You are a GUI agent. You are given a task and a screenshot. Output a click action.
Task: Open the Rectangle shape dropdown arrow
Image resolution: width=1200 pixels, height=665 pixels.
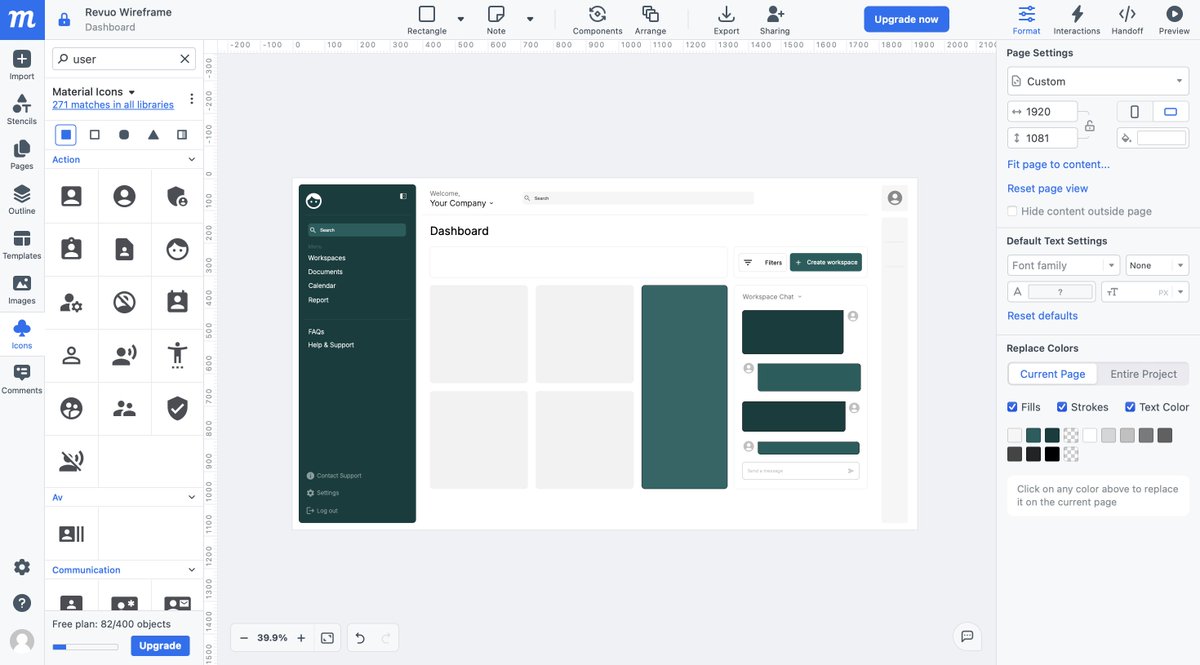click(461, 19)
